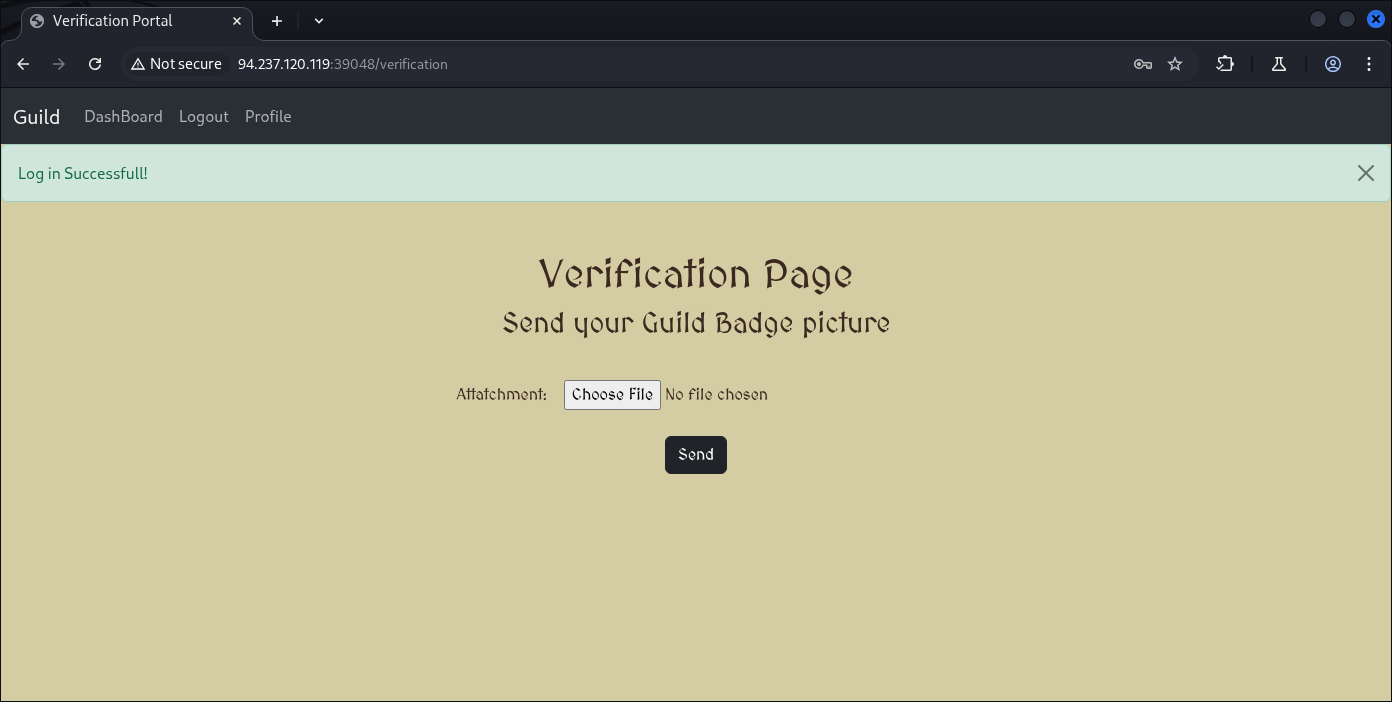Image resolution: width=1392 pixels, height=702 pixels.
Task: Submit the badge with Send button
Action: pyautogui.click(x=695, y=455)
